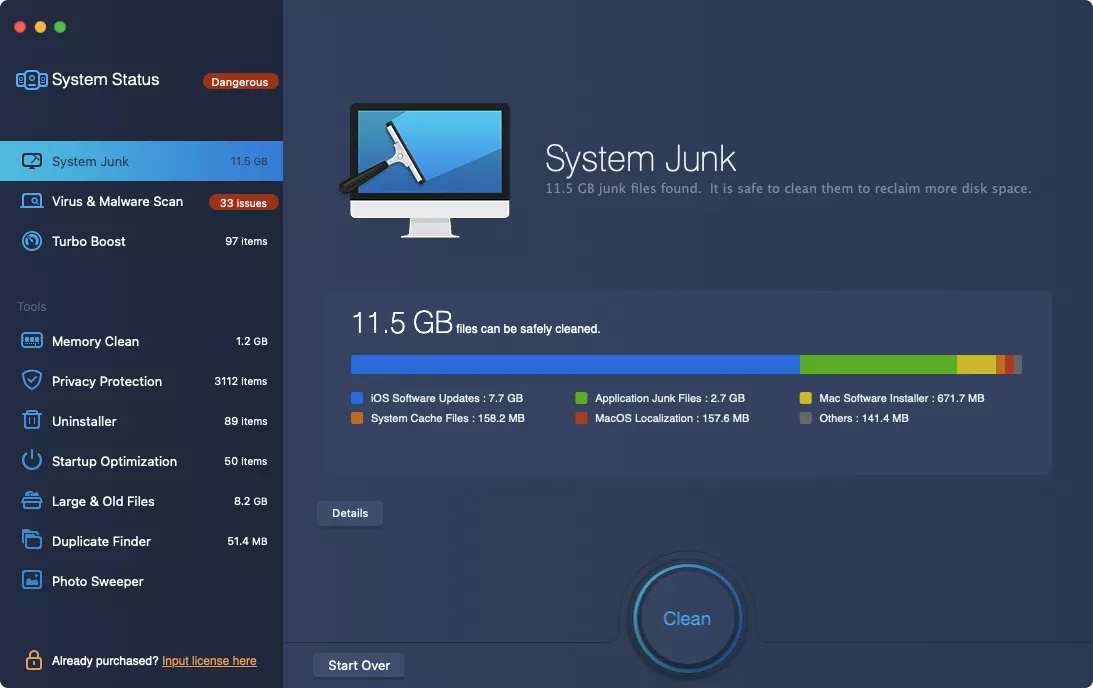The image size is (1093, 688).
Task: Click the System Status monitor icon
Action: click(x=32, y=80)
